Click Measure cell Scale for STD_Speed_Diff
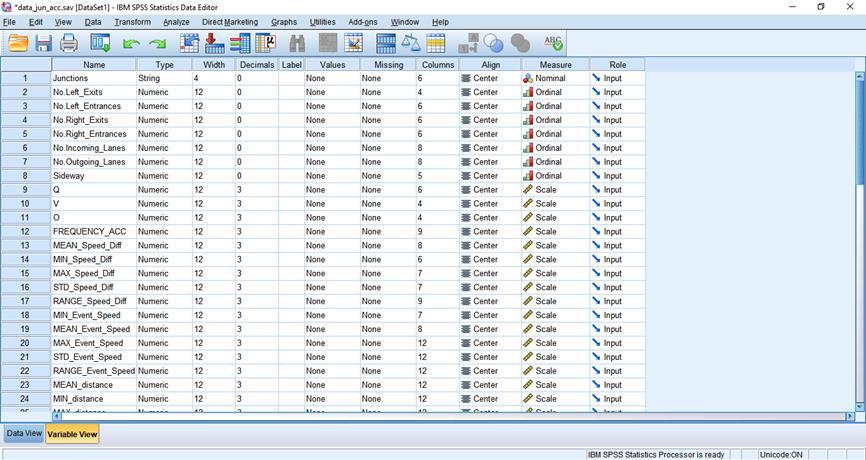This screenshot has width=866, height=460. [x=556, y=287]
